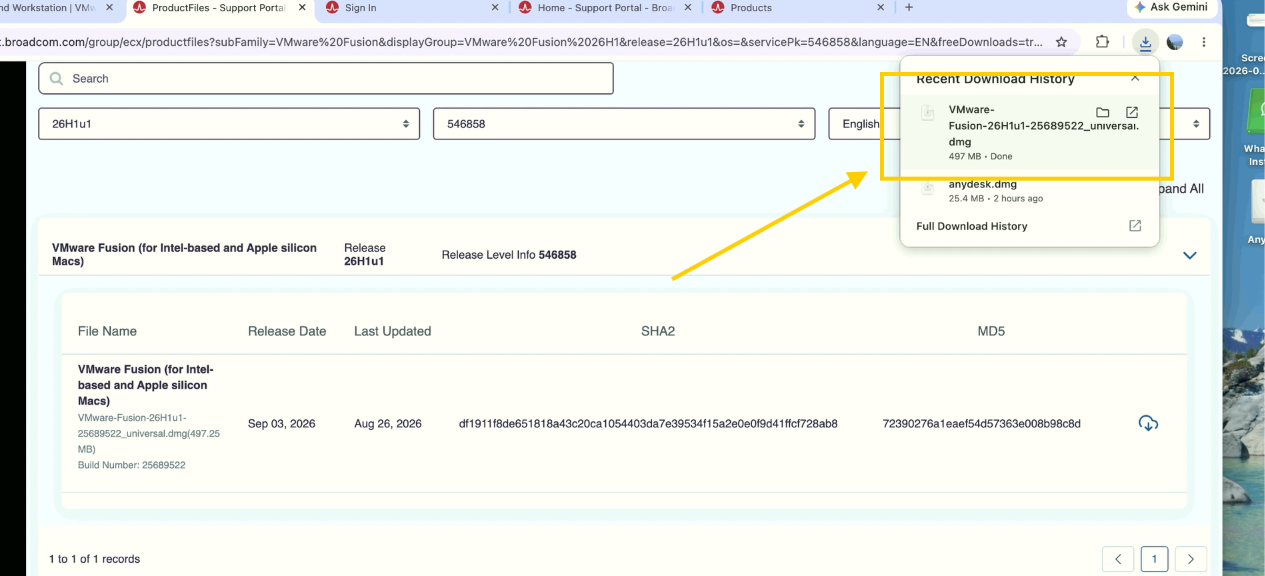The height and width of the screenshot is (576, 1265).
Task: Click the Full Download History external icon
Action: pyautogui.click(x=1135, y=226)
